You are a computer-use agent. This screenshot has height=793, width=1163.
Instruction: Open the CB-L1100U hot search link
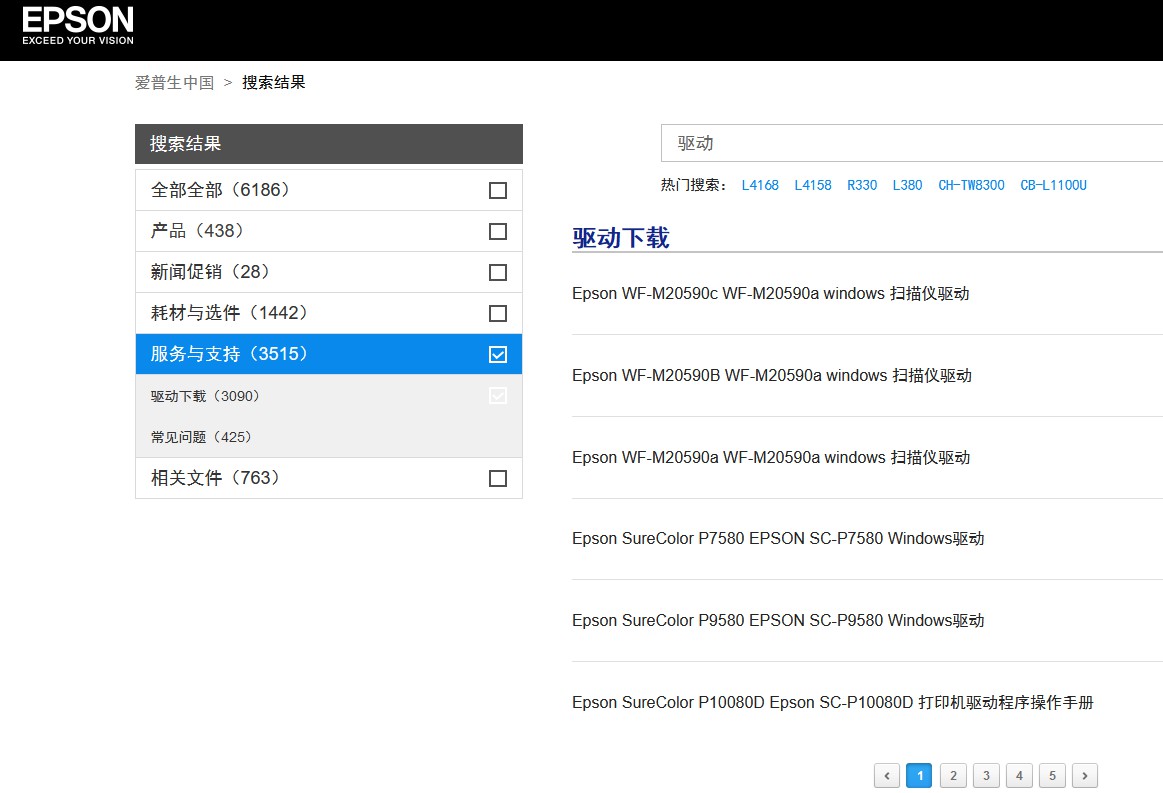coord(1053,185)
